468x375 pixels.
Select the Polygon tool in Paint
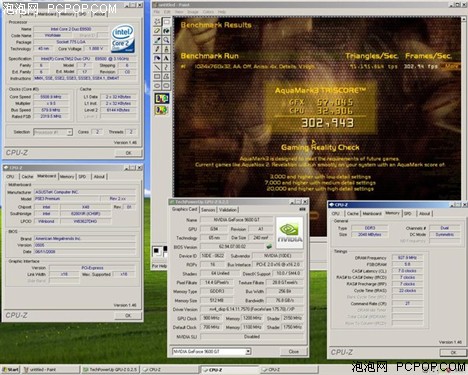(x=166, y=76)
